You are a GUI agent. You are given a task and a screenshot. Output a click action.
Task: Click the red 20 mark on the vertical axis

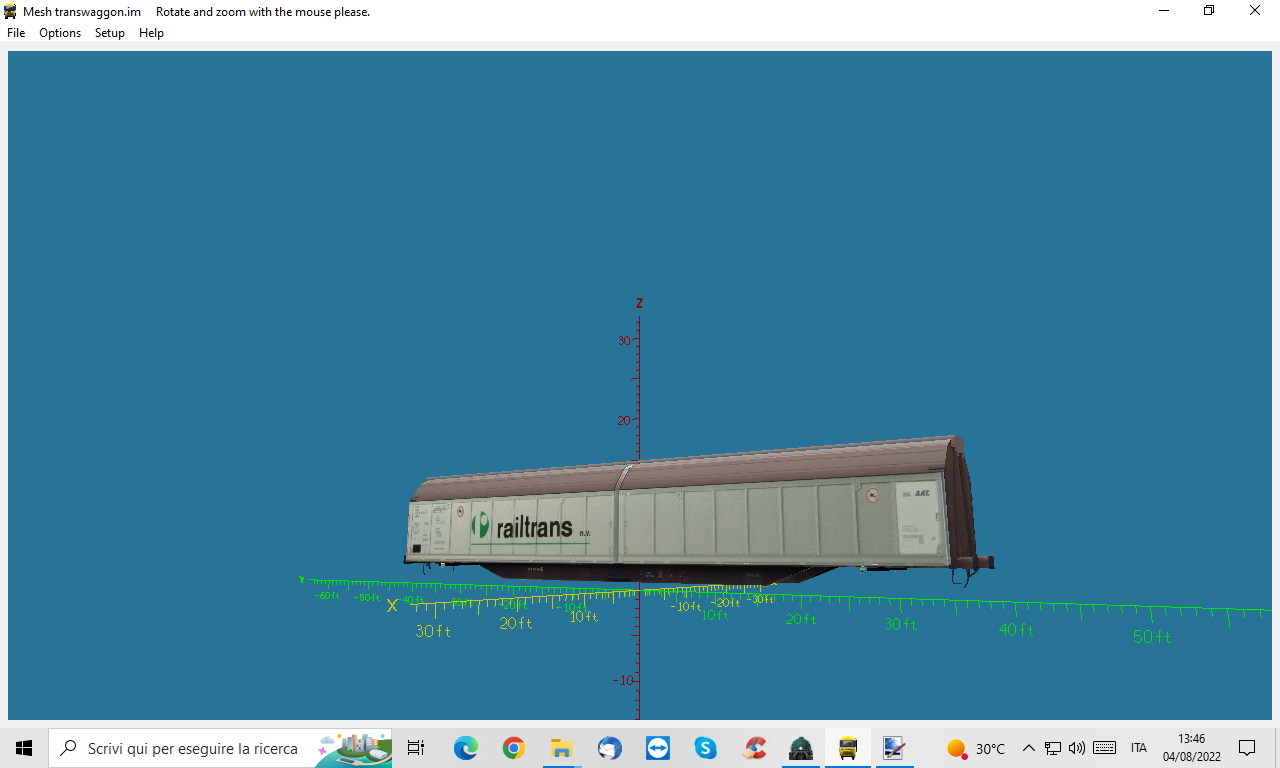(624, 420)
